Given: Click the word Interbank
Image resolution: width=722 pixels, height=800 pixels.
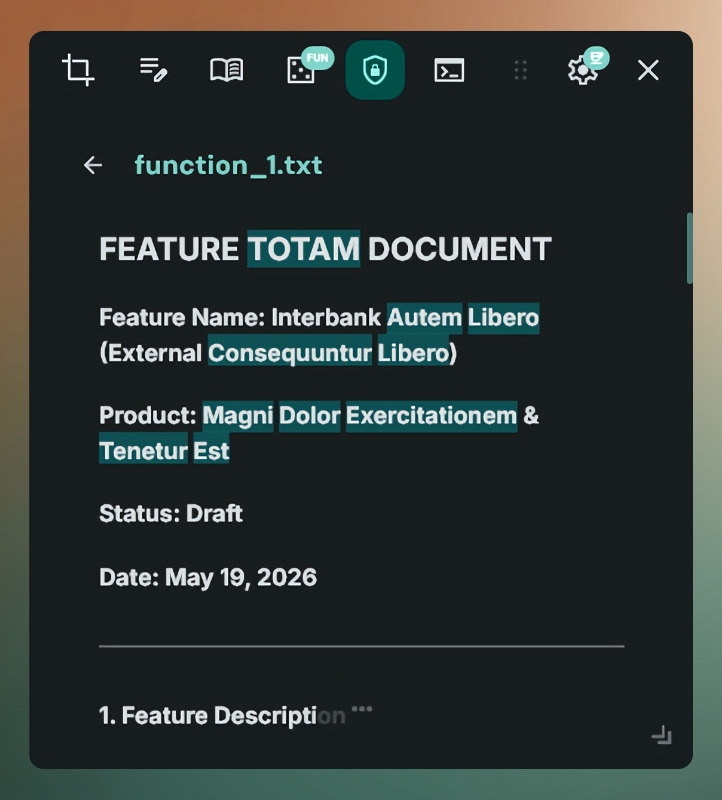Looking at the screenshot, I should 326,318.
